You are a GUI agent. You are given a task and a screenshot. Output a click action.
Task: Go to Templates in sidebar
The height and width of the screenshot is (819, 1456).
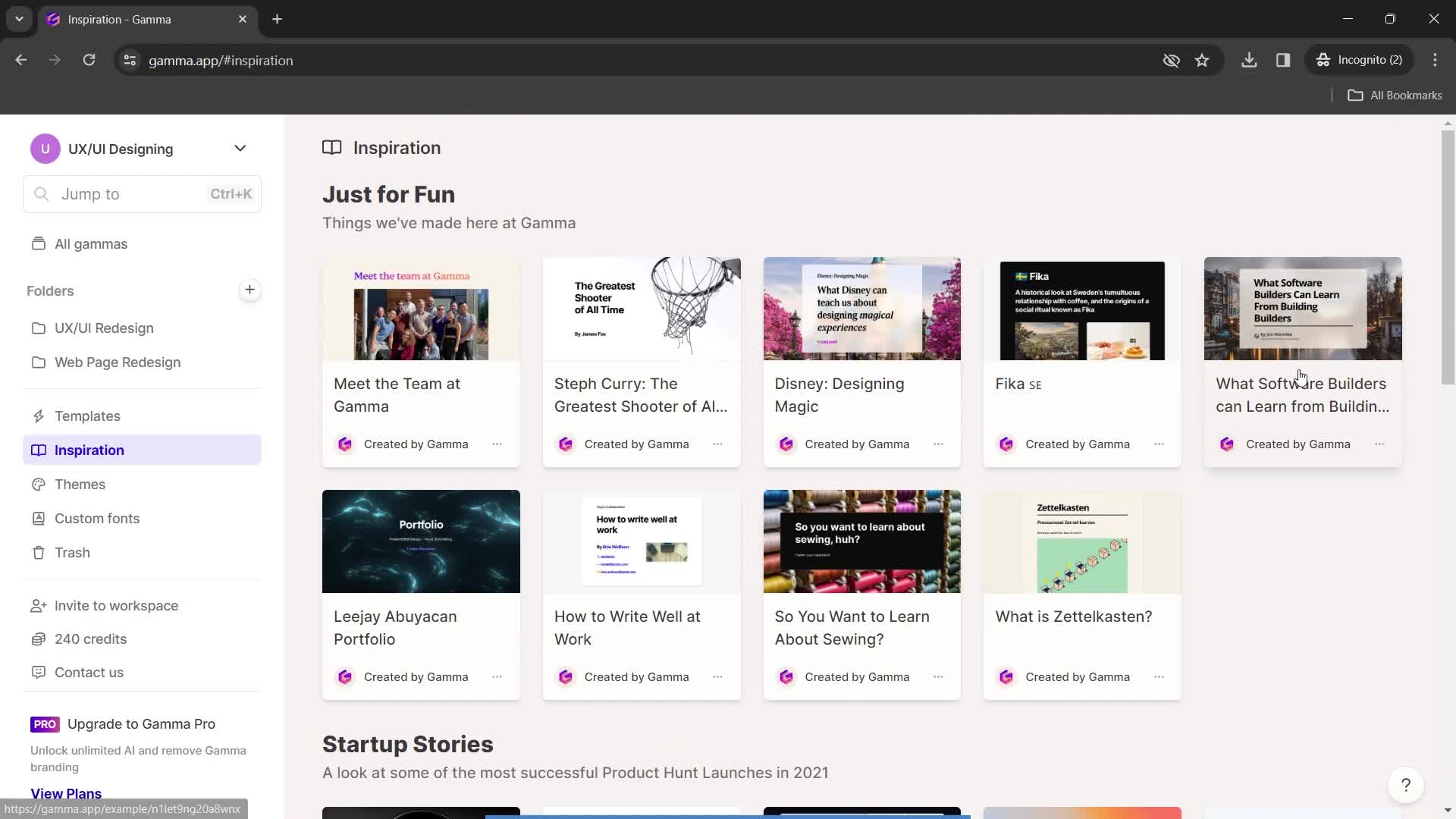tap(143, 416)
